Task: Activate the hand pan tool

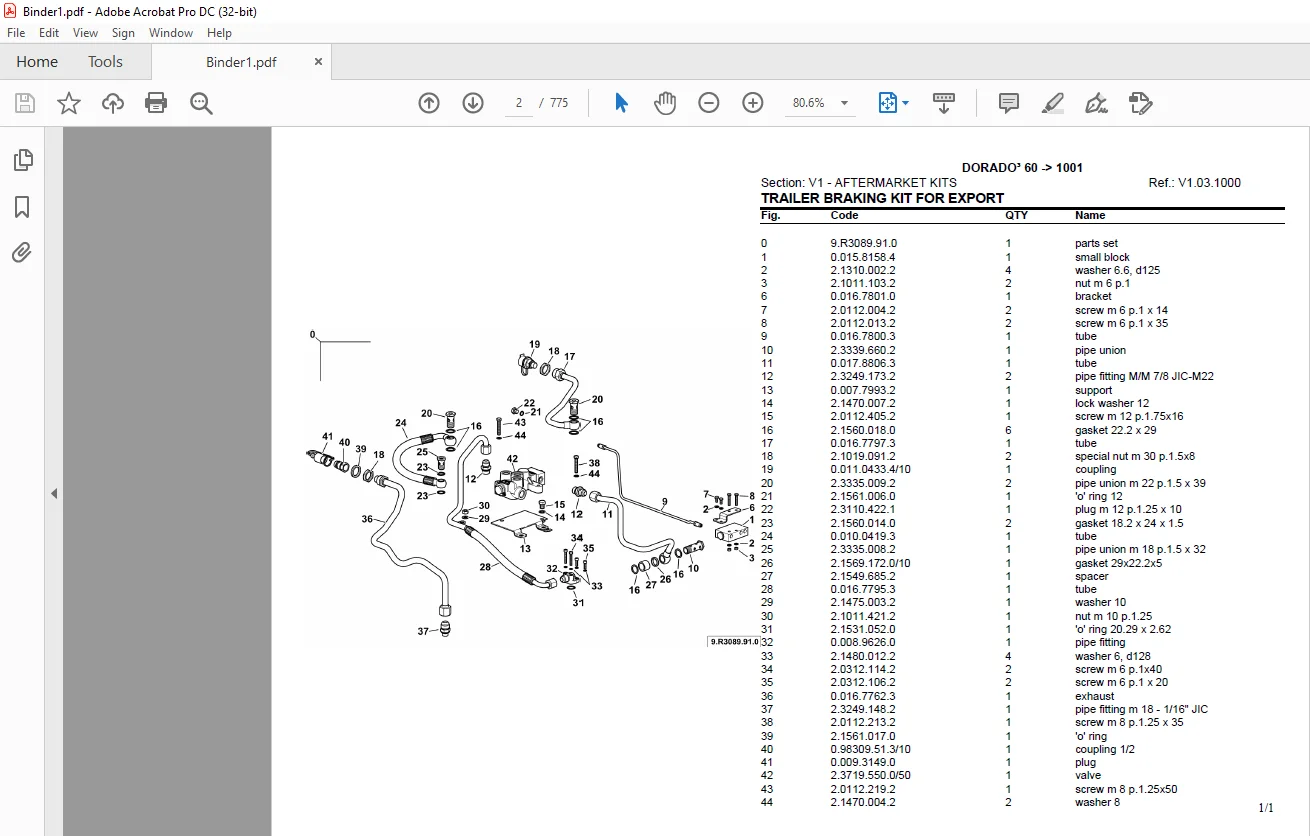Action: pyautogui.click(x=665, y=103)
